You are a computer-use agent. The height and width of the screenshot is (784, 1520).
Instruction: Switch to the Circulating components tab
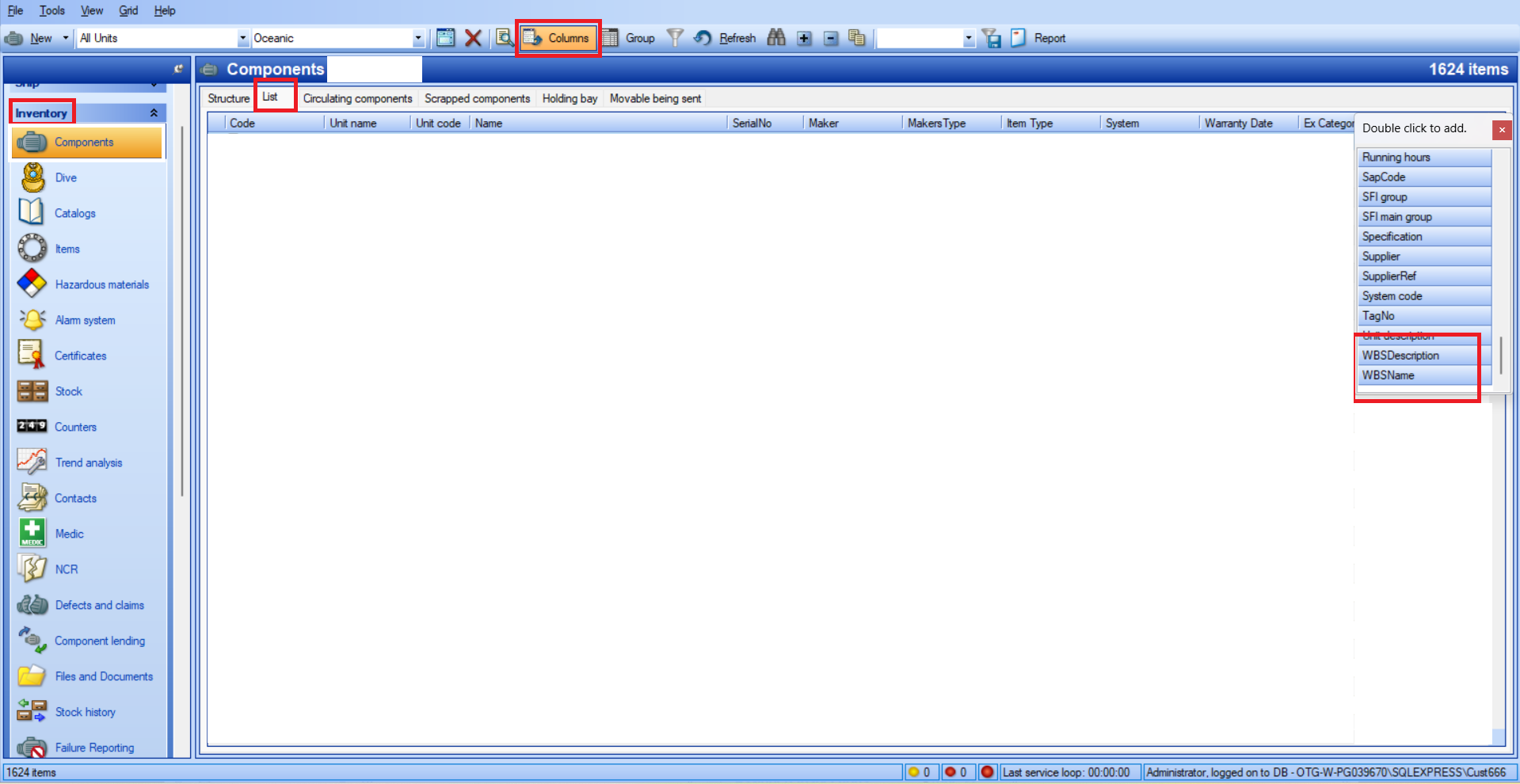[x=357, y=98]
